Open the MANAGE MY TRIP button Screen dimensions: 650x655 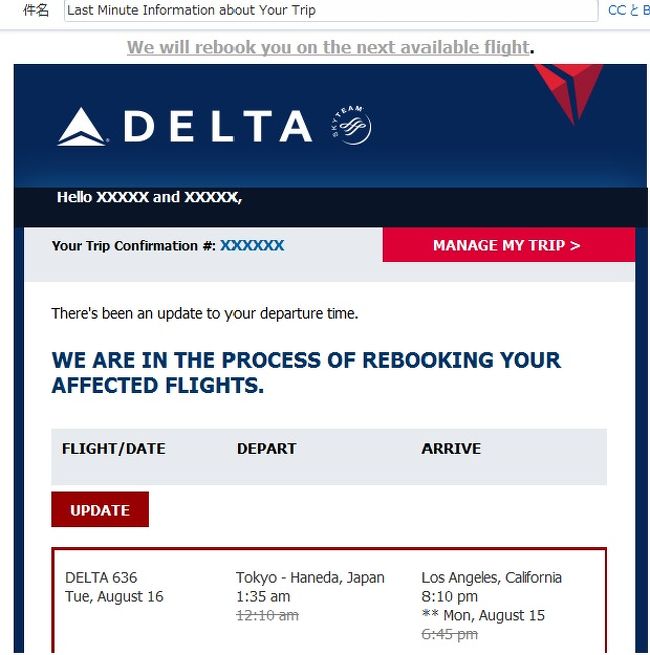pyautogui.click(x=509, y=245)
